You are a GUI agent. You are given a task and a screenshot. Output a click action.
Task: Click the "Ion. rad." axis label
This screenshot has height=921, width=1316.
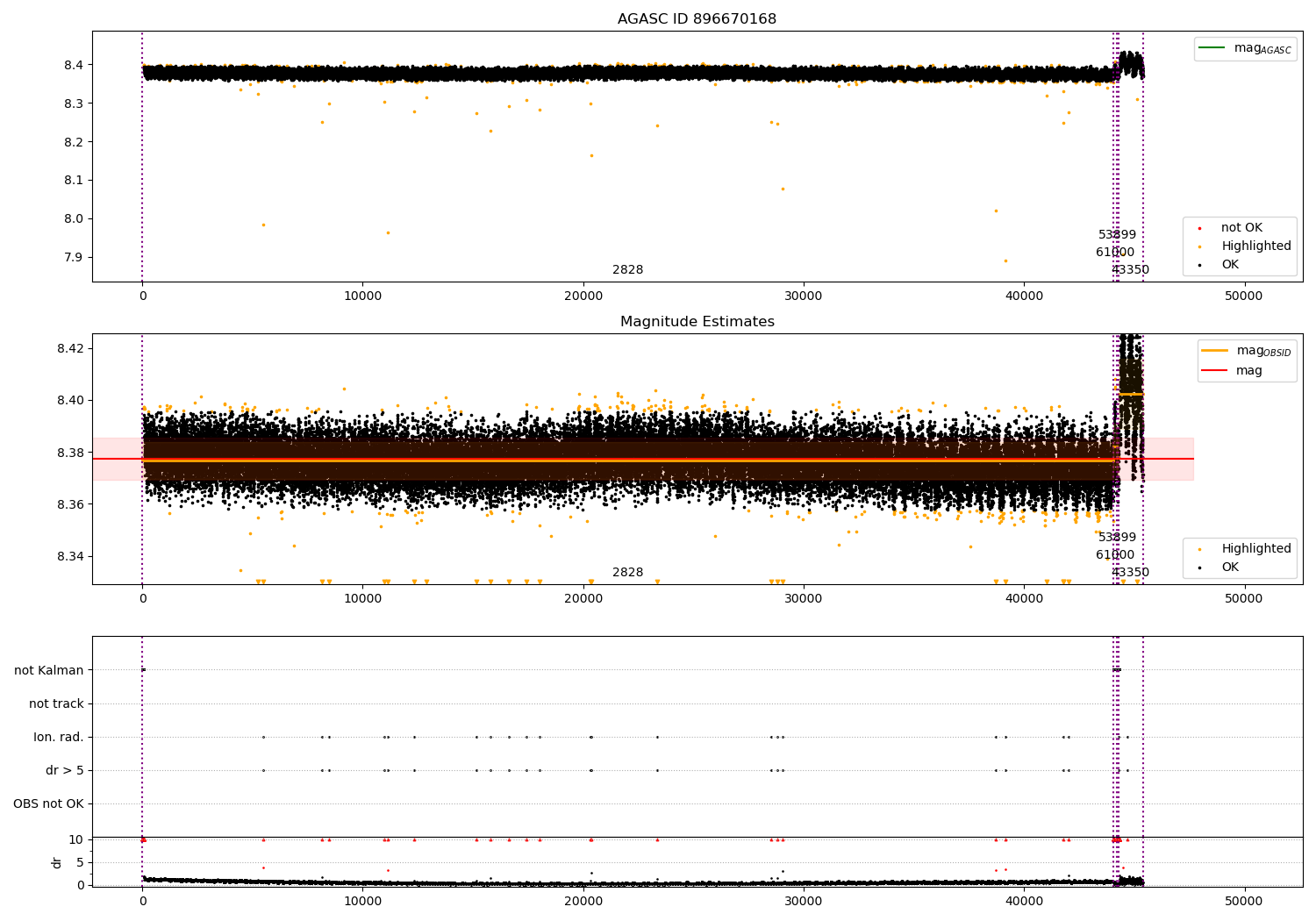[59, 738]
